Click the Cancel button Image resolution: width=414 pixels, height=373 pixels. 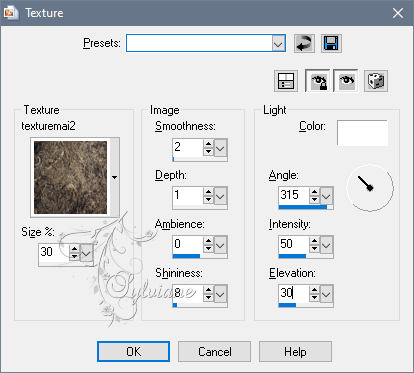click(x=214, y=352)
